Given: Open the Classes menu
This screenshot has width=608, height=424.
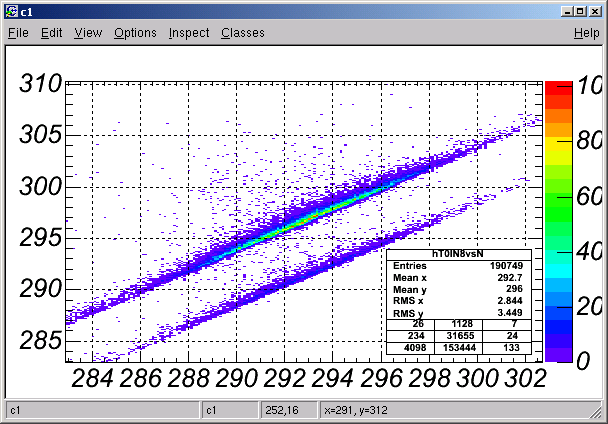Looking at the screenshot, I should pos(243,33).
